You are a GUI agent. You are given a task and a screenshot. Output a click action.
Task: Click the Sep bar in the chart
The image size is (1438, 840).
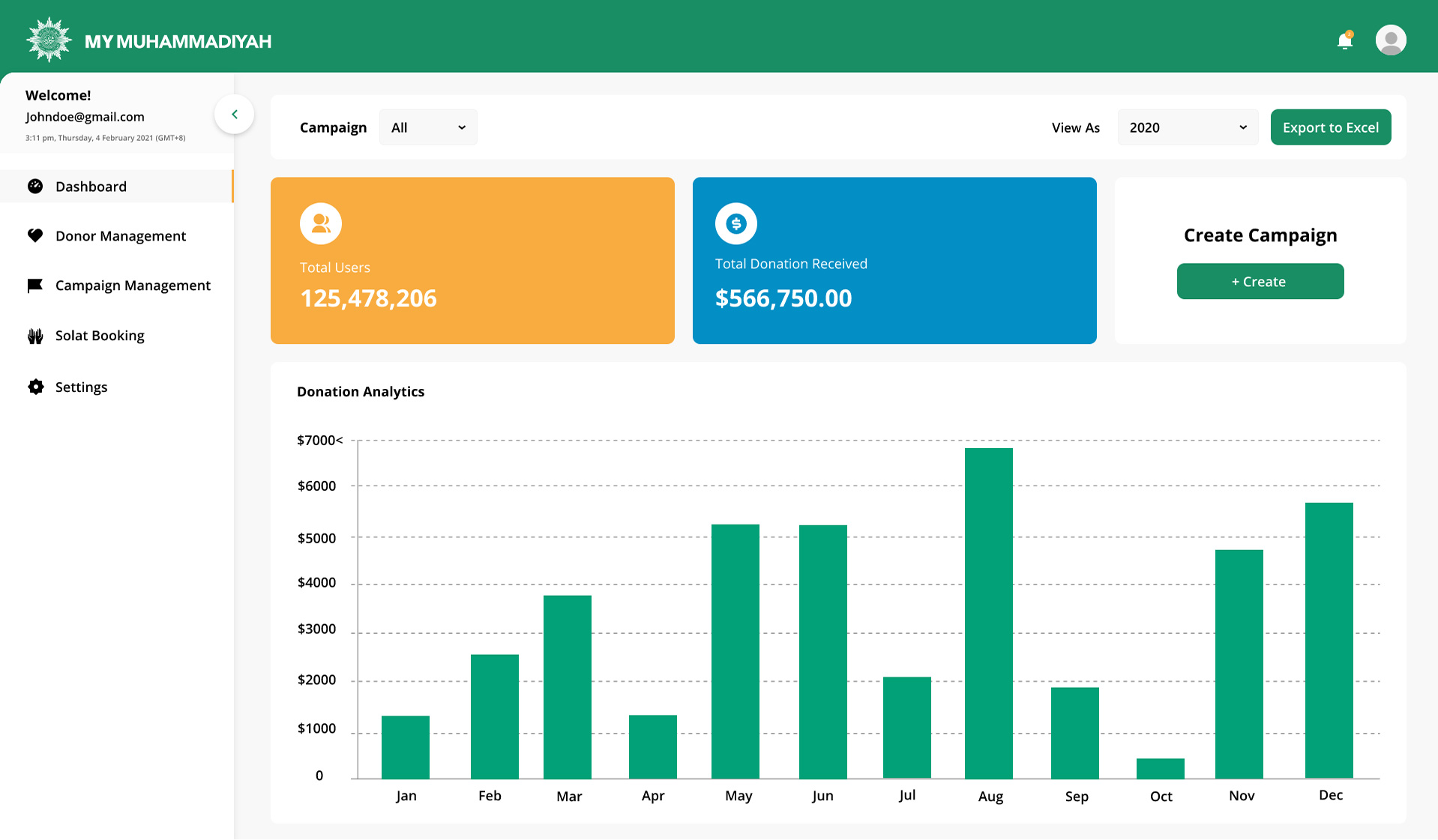(x=1075, y=733)
